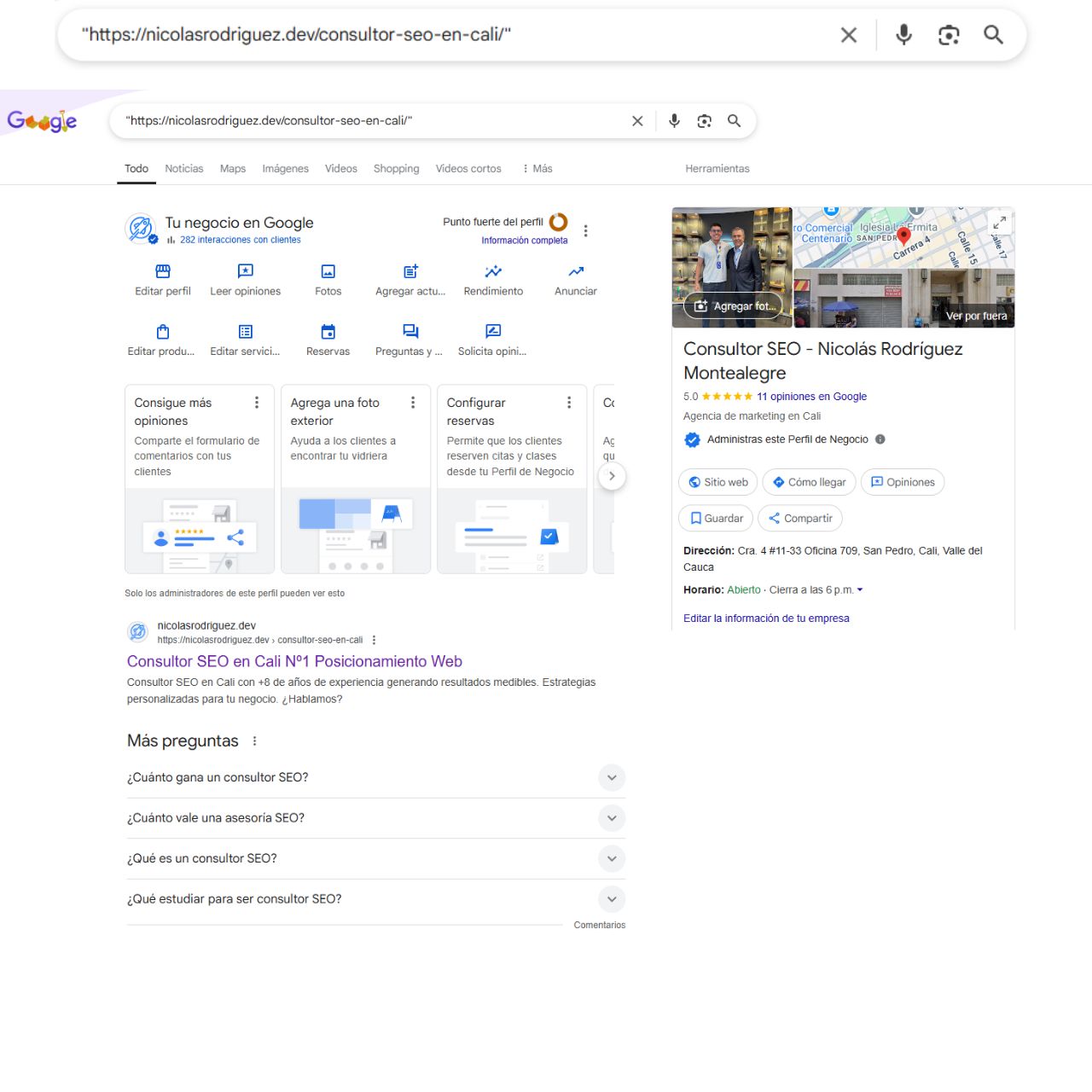Screen dimensions: 1092x1092
Task: Click Sitio web button
Action: pos(718,482)
